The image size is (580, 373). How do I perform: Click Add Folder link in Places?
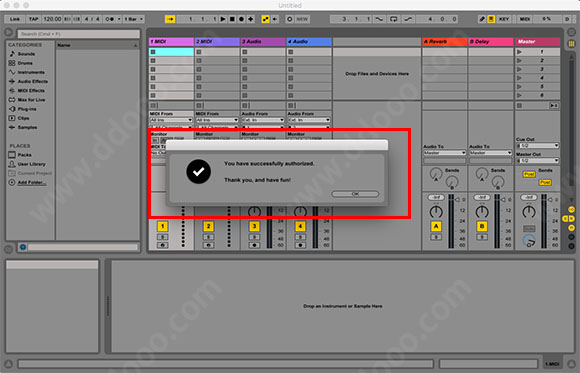point(32,182)
